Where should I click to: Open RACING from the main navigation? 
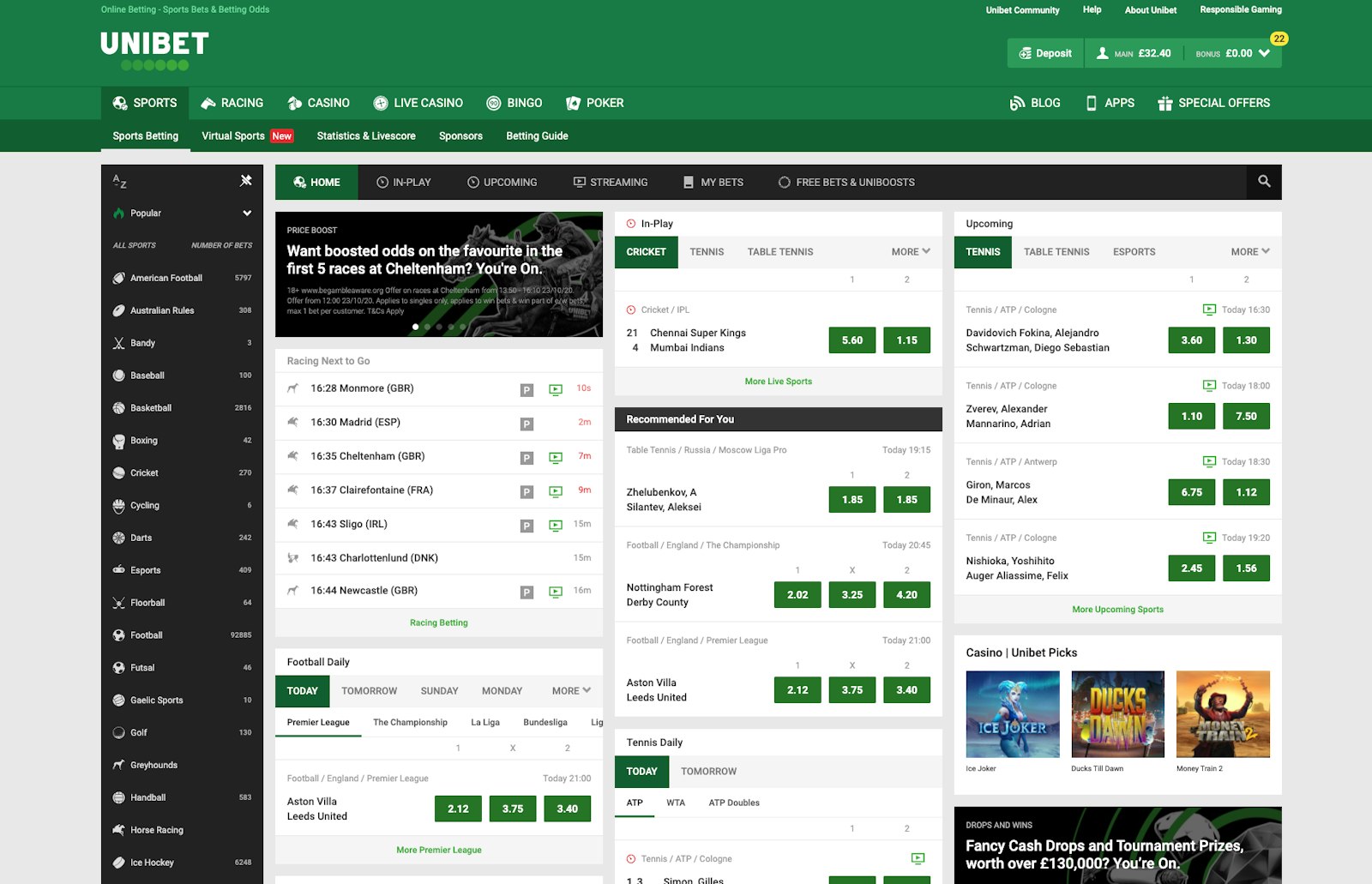(232, 103)
